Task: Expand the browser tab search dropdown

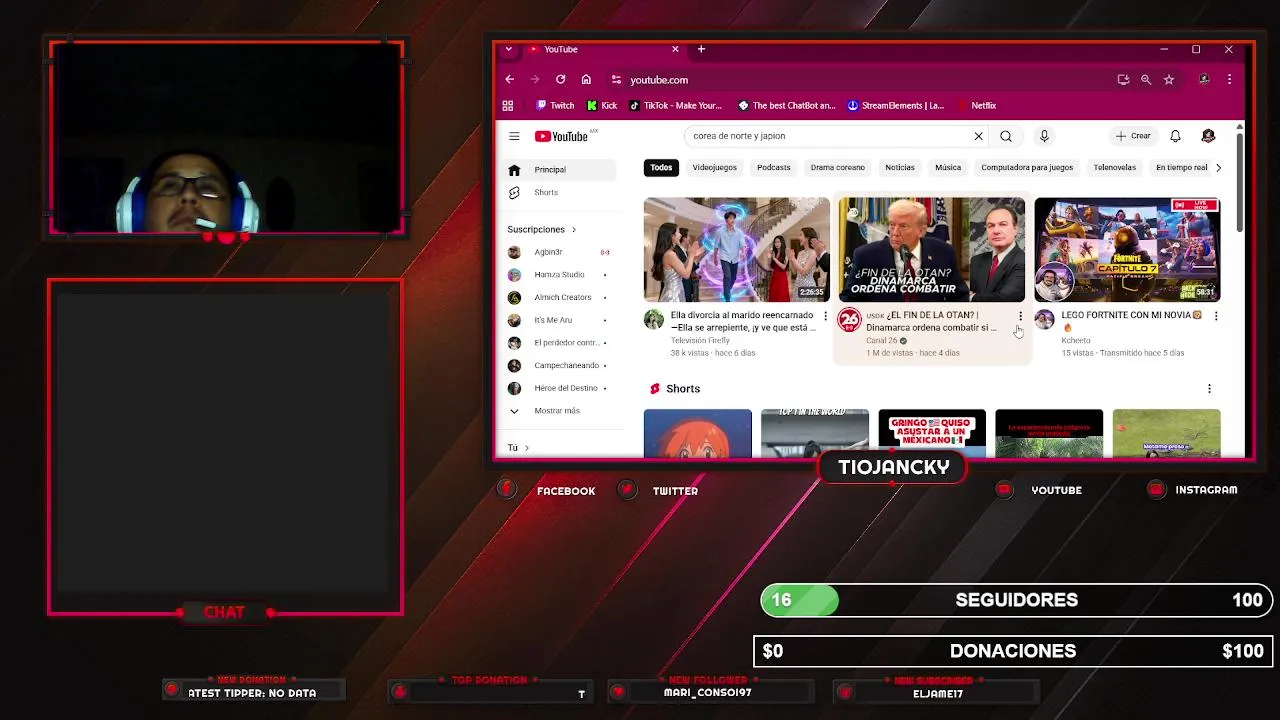Action: coord(509,49)
